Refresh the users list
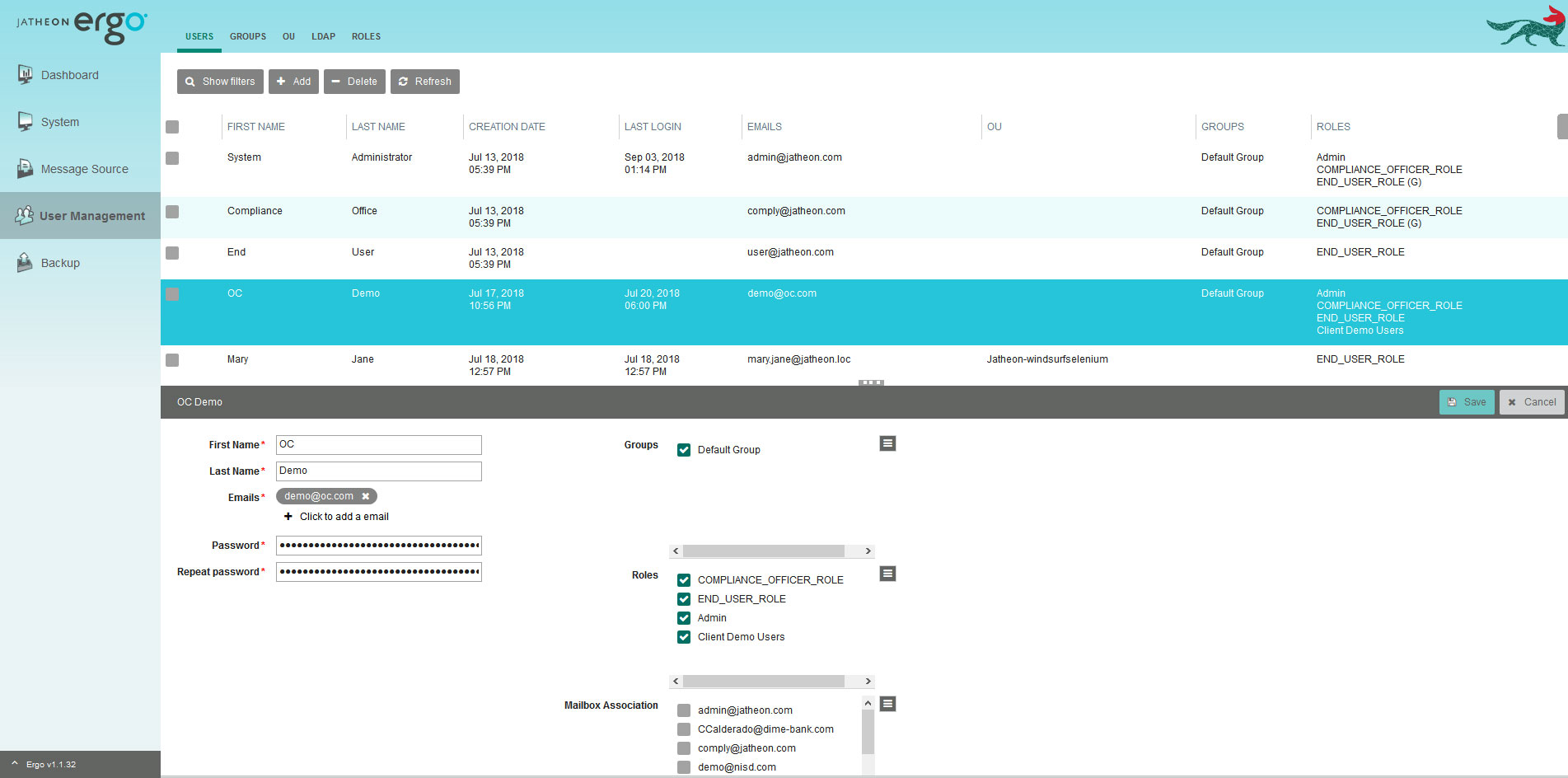The width and height of the screenshot is (1568, 778). (x=425, y=82)
